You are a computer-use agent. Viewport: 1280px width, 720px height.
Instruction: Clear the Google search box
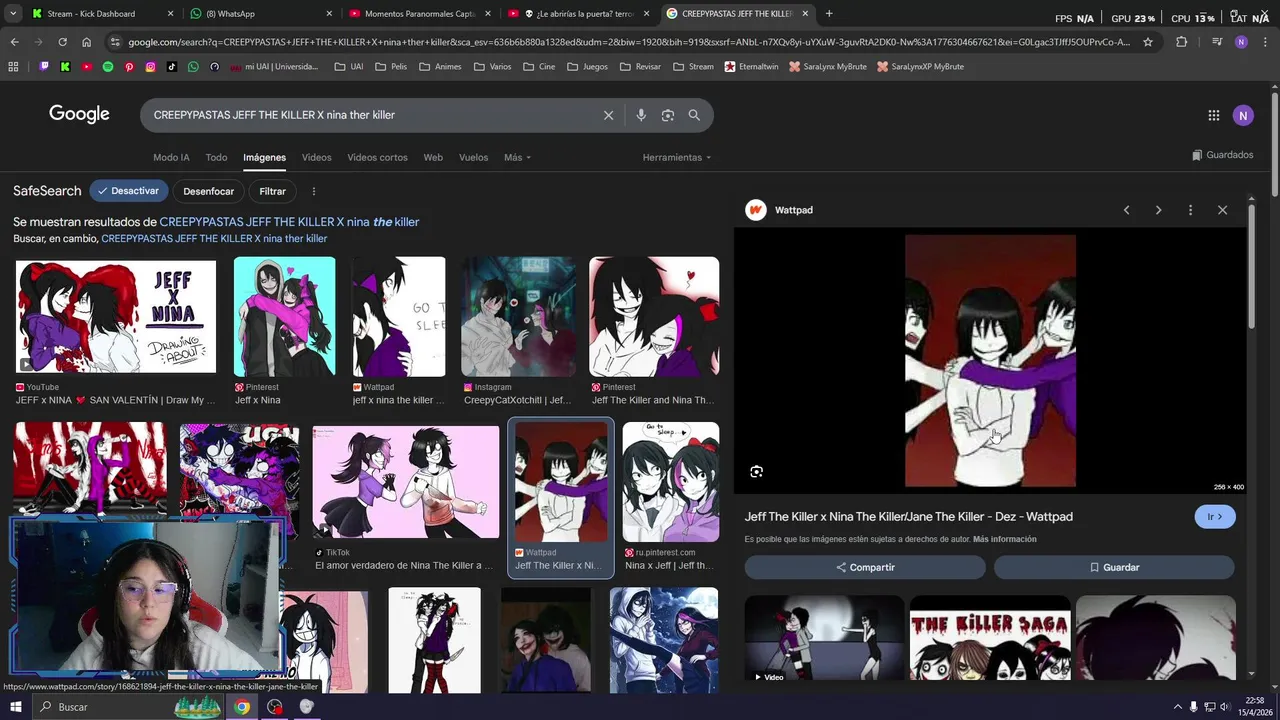coord(608,115)
